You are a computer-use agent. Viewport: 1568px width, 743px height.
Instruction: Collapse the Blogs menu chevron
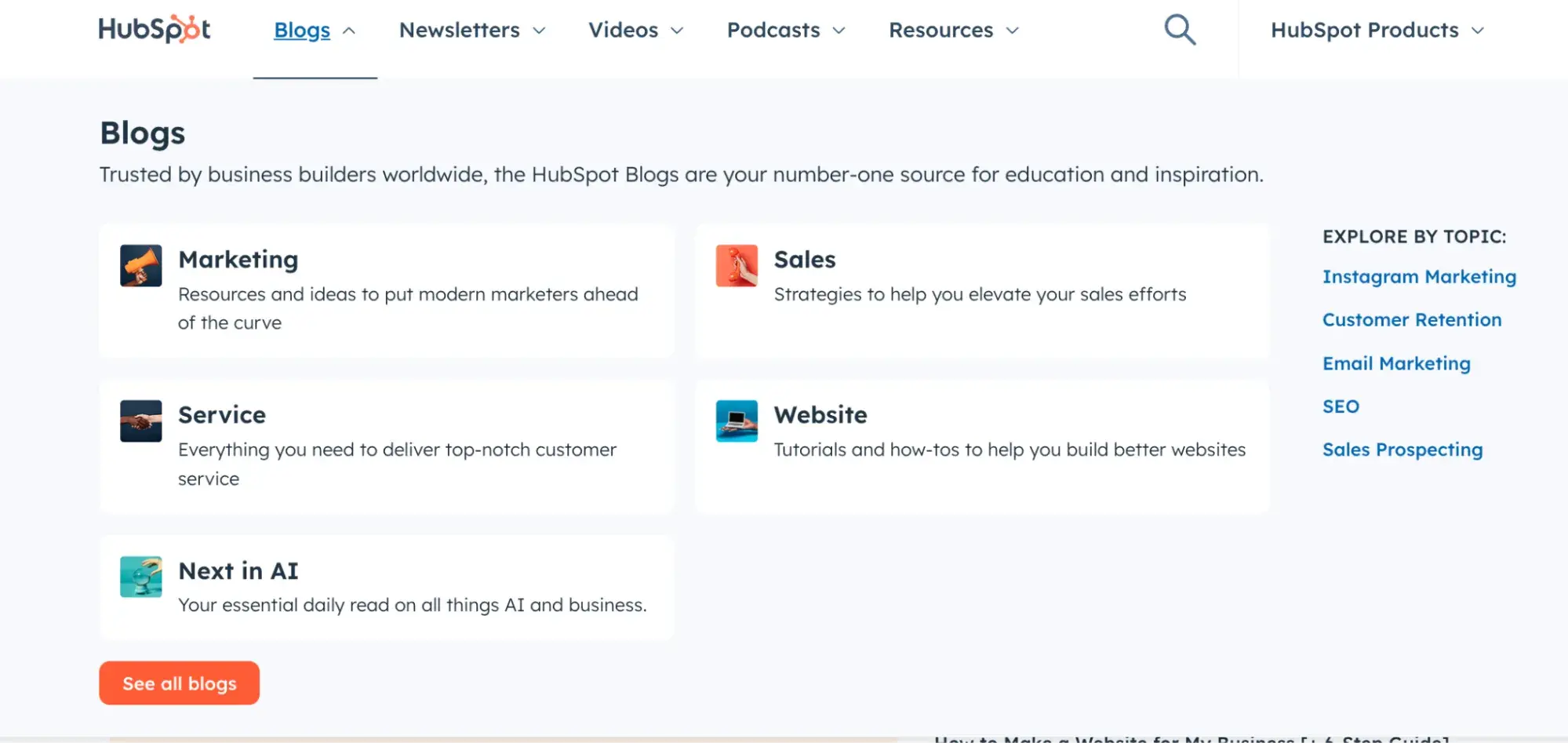pos(350,31)
